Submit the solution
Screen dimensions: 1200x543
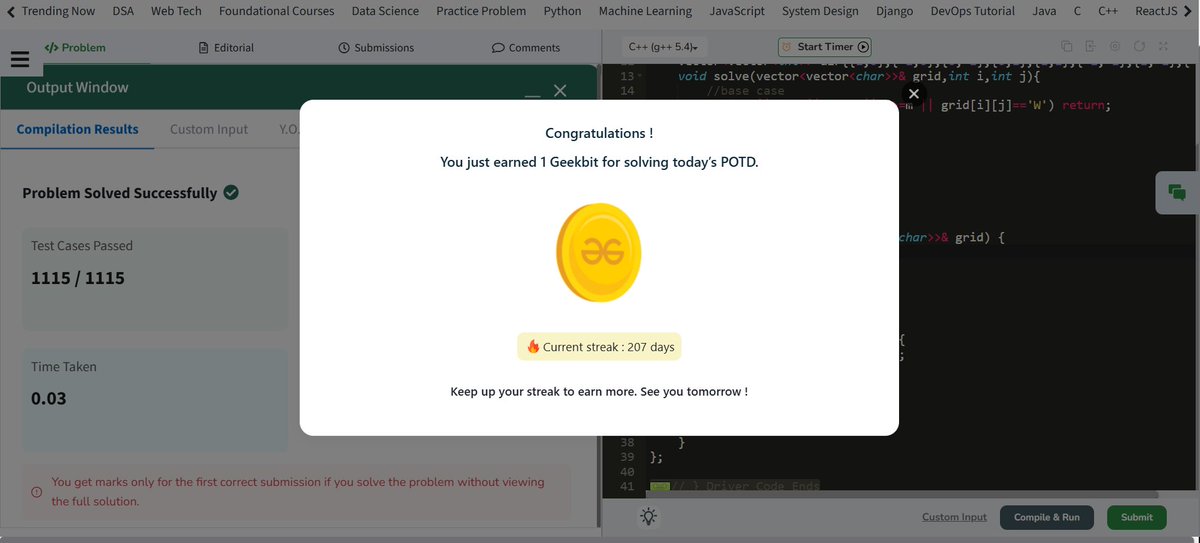click(1137, 517)
